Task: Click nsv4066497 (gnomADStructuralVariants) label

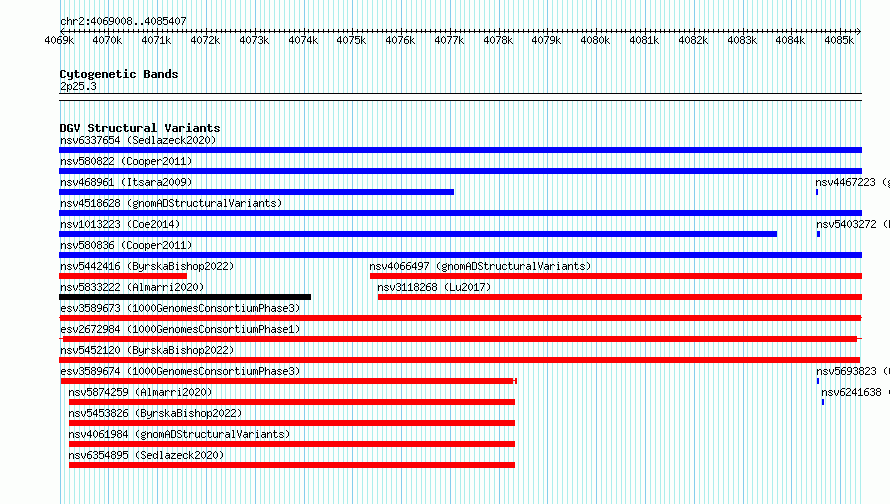Action: (480, 266)
